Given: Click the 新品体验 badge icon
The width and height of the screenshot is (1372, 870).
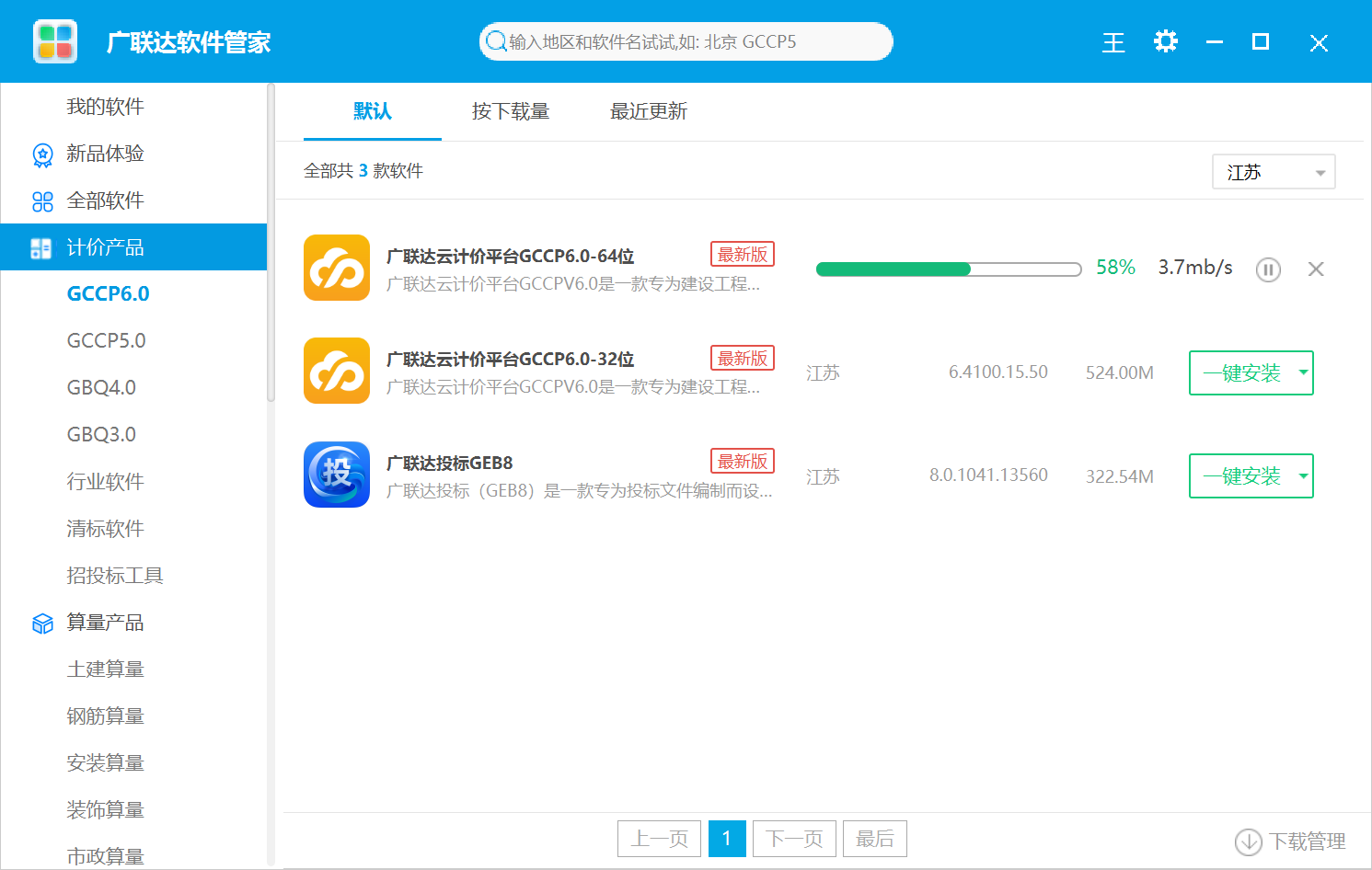Looking at the screenshot, I should [42, 155].
